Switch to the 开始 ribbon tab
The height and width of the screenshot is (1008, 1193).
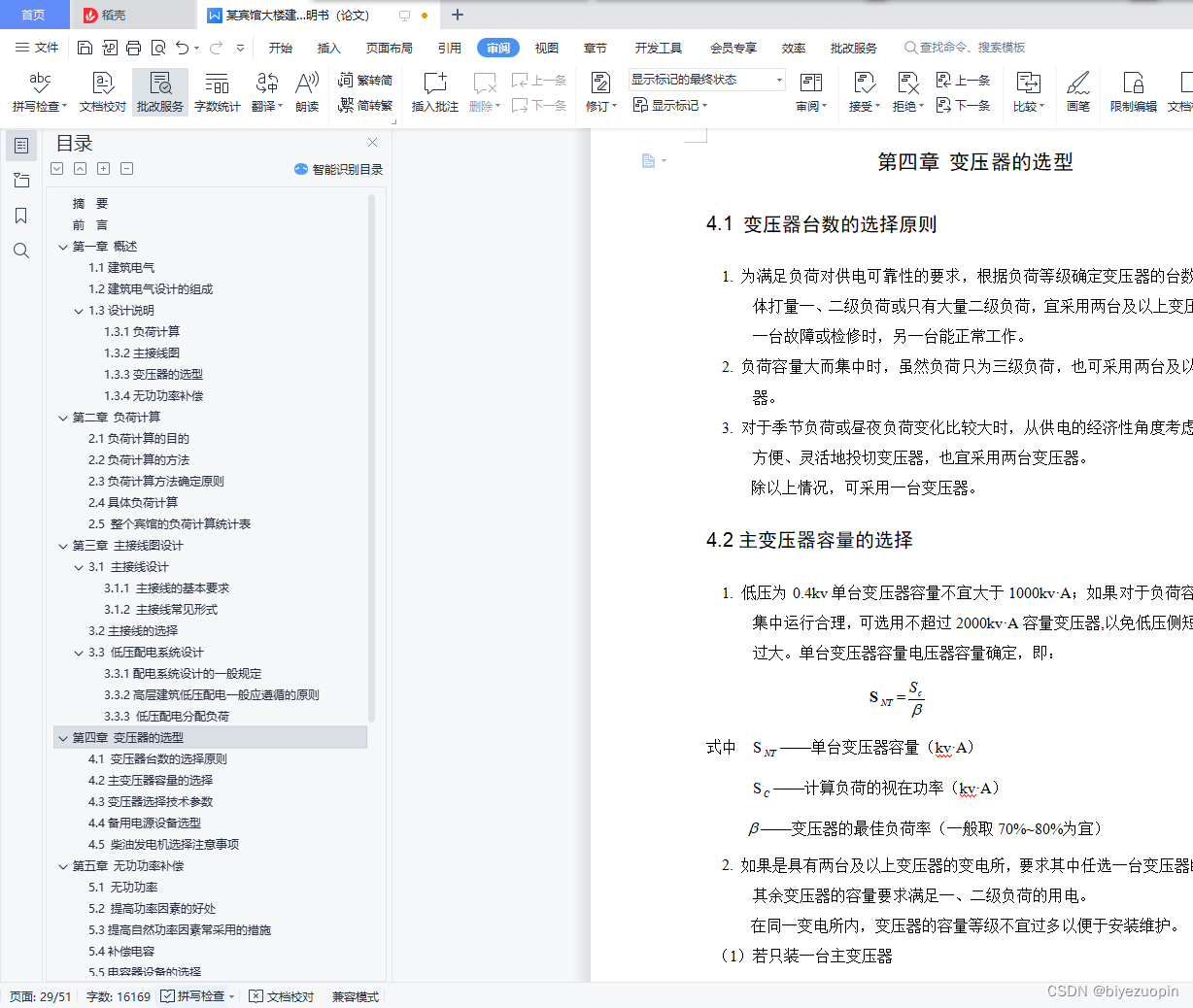point(281,48)
